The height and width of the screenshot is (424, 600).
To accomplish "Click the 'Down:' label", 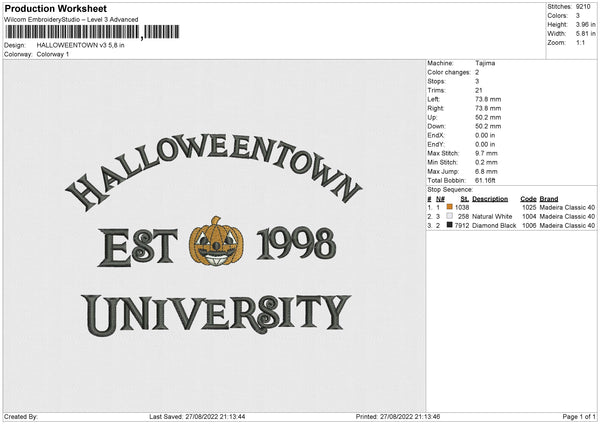I will pos(437,126).
